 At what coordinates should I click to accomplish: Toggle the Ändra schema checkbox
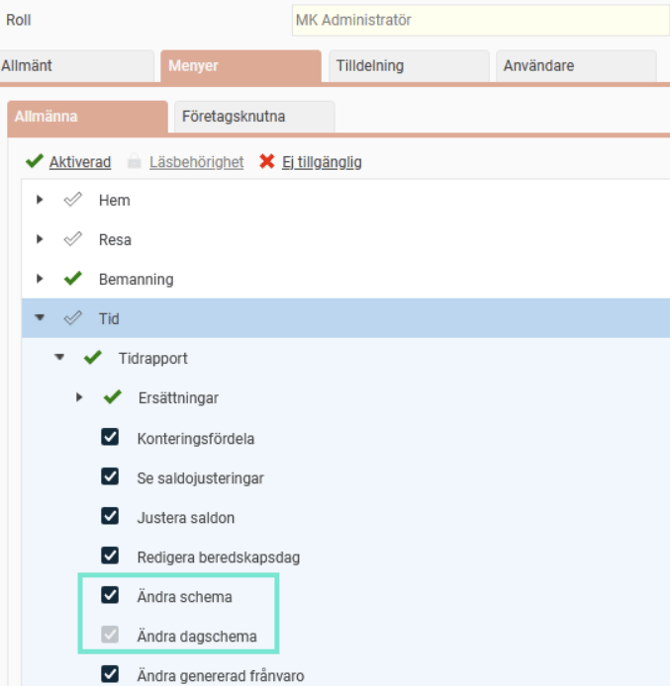click(111, 596)
